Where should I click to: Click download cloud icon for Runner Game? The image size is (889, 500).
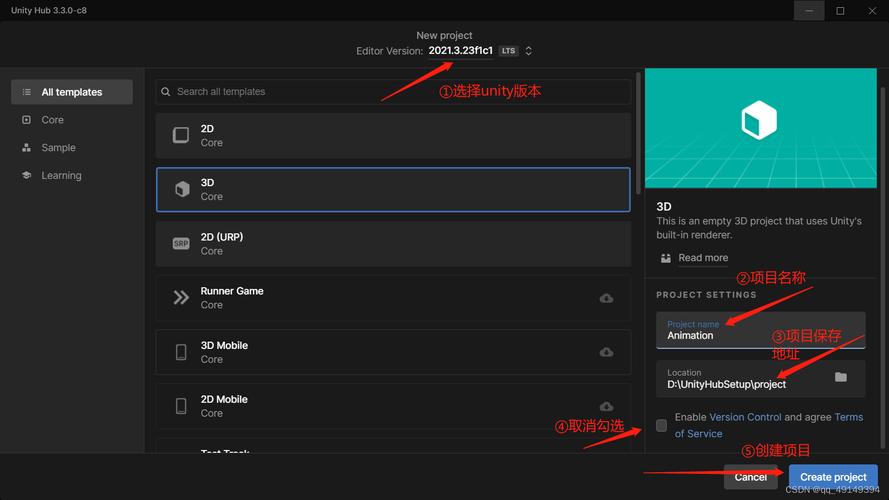pyautogui.click(x=606, y=298)
